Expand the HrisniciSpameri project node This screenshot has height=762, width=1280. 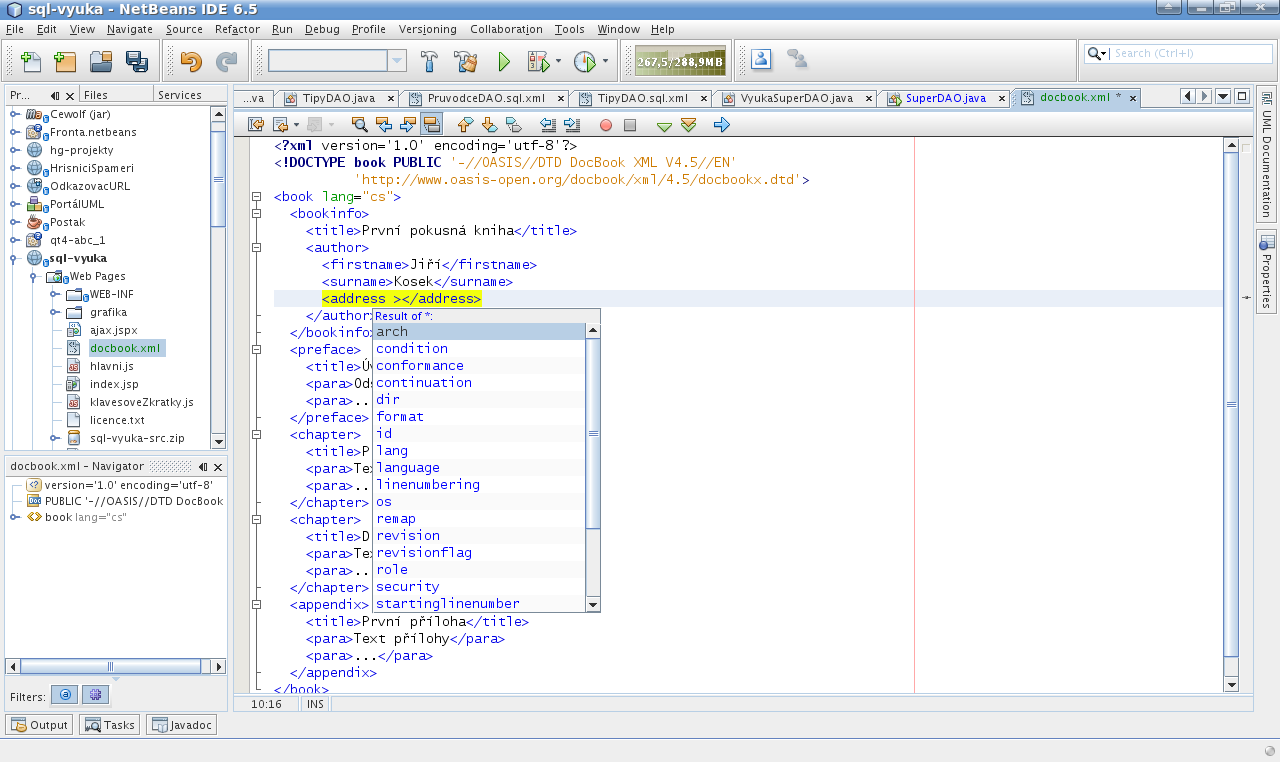coord(15,168)
